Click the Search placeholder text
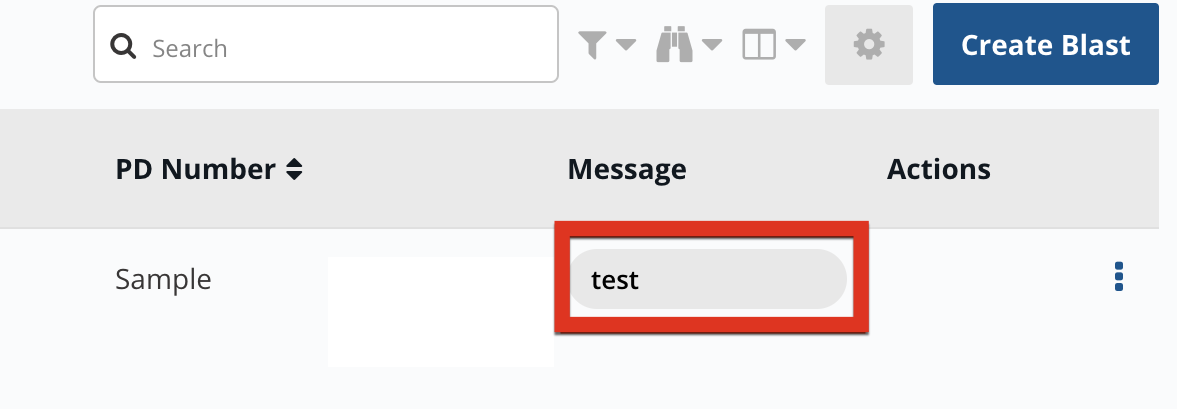1177x409 pixels. click(190, 48)
